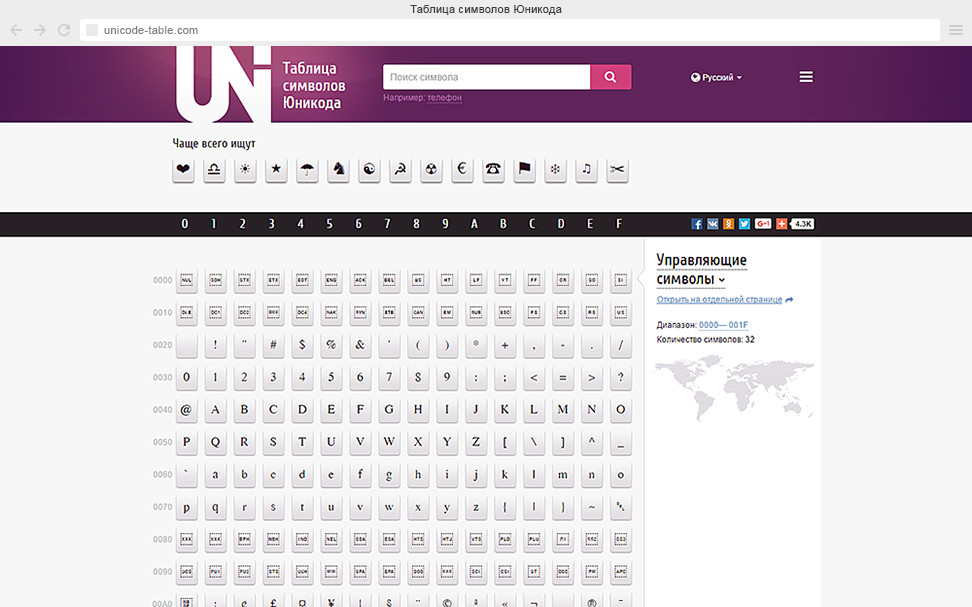Click the chess knight symbol
Image resolution: width=972 pixels, height=607 pixels.
pyautogui.click(x=339, y=170)
